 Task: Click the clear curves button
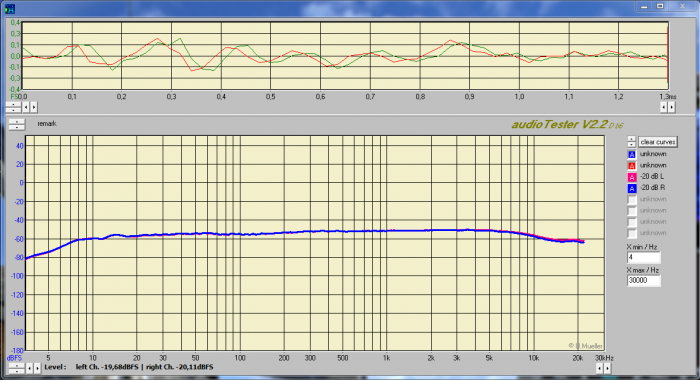click(x=658, y=142)
